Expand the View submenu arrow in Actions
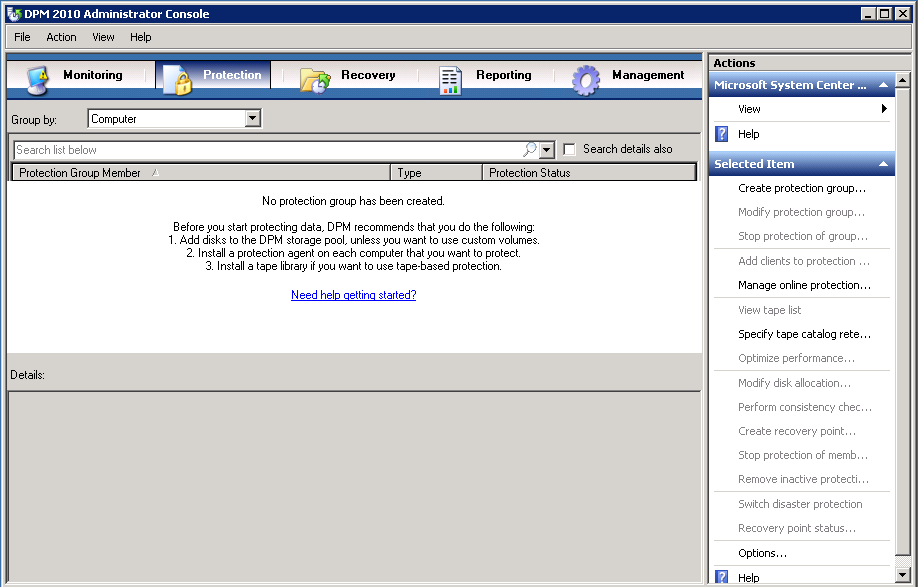Viewport: 918px width, 587px height. (884, 109)
